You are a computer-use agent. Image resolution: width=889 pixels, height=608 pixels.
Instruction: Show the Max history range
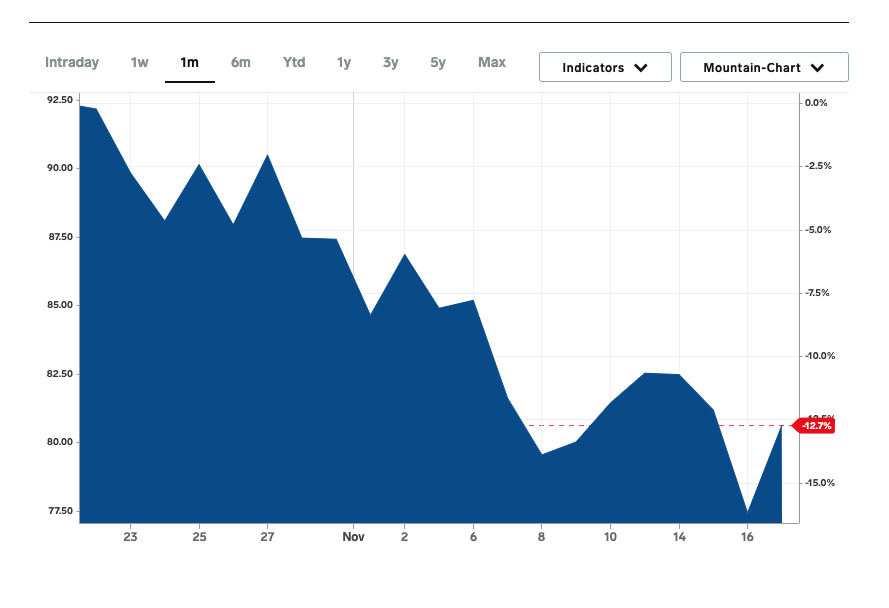(492, 63)
